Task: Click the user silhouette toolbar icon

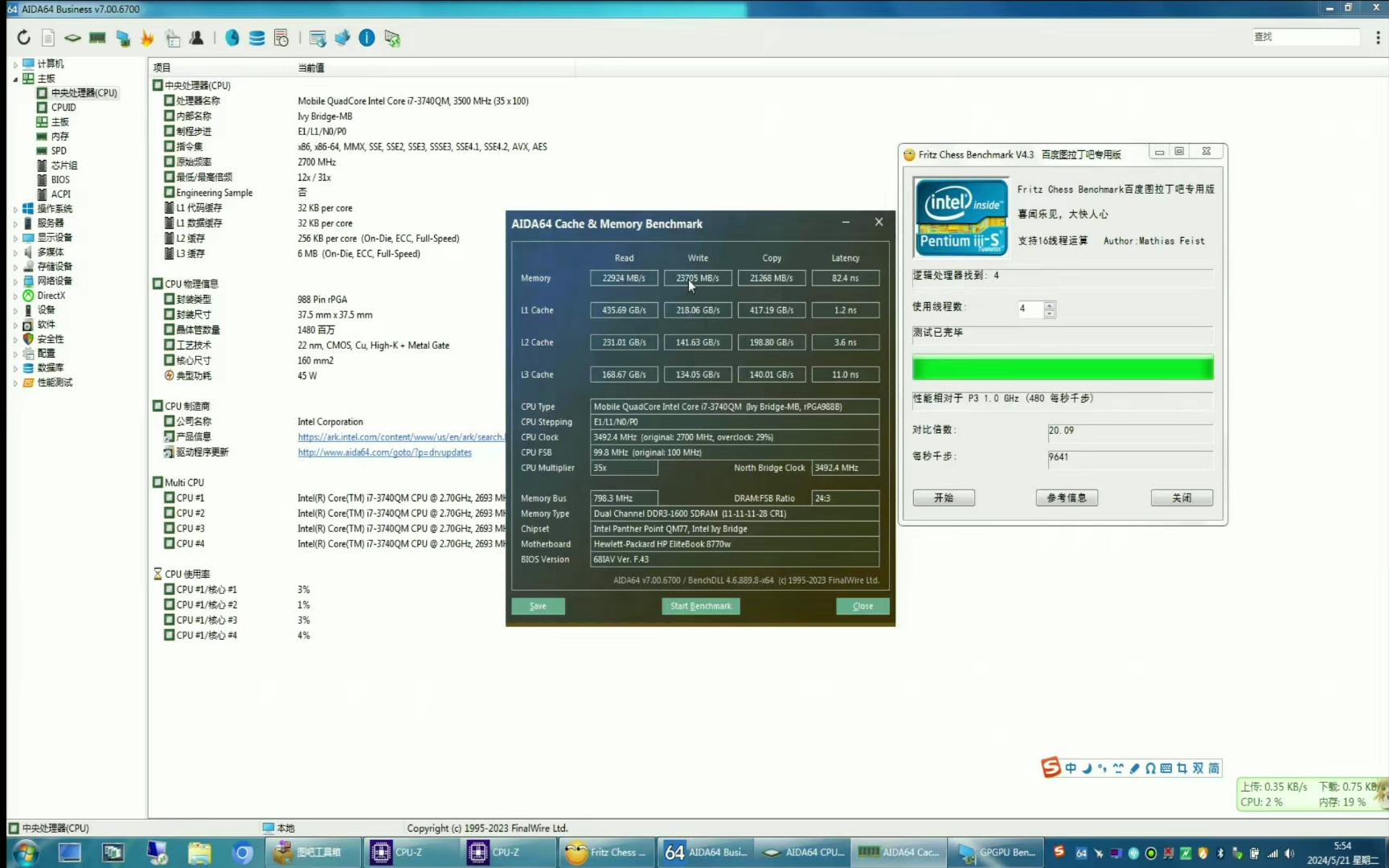Action: [x=196, y=38]
